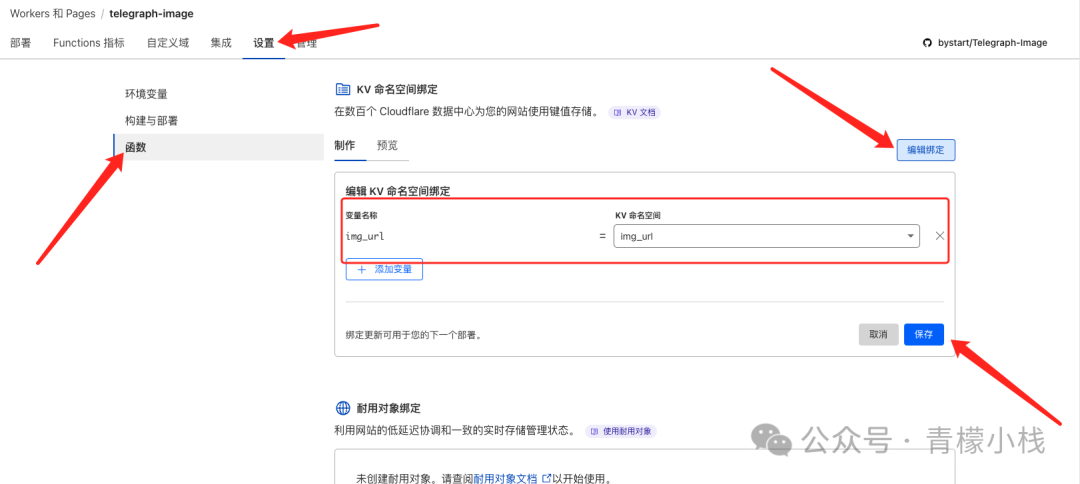The height and width of the screenshot is (484, 1080).
Task: Open the KV 文档 link
Action: pyautogui.click(x=634, y=112)
